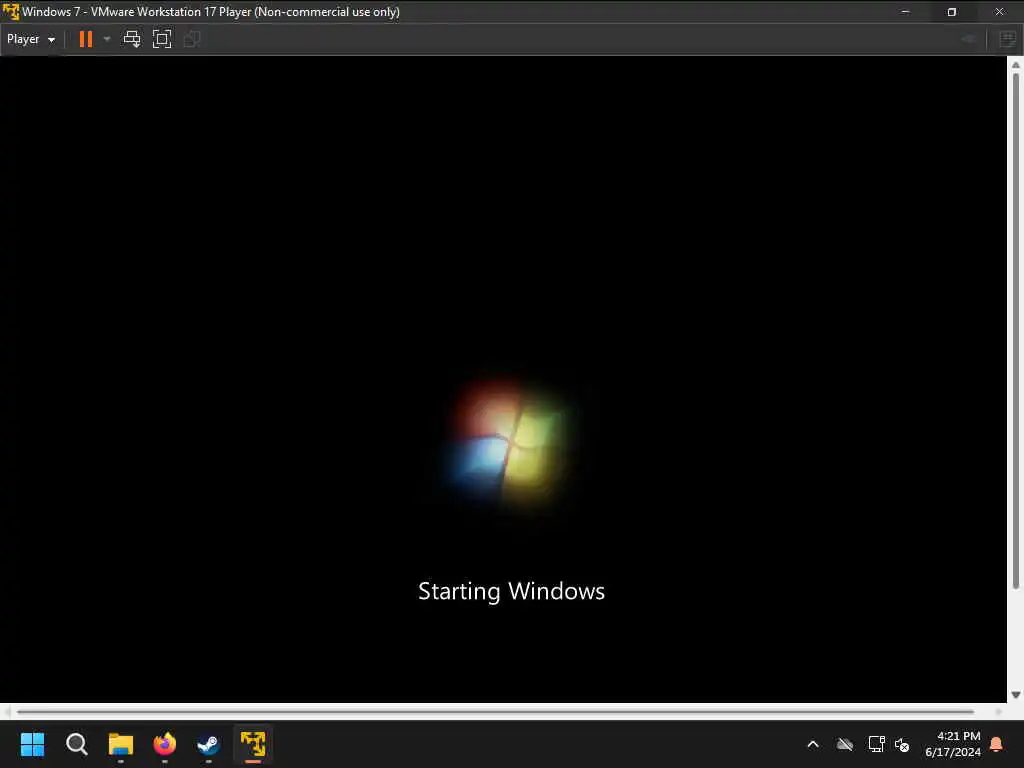Image resolution: width=1024 pixels, height=768 pixels.
Task: Open the clock showing 4:21 PM
Action: pos(952,744)
